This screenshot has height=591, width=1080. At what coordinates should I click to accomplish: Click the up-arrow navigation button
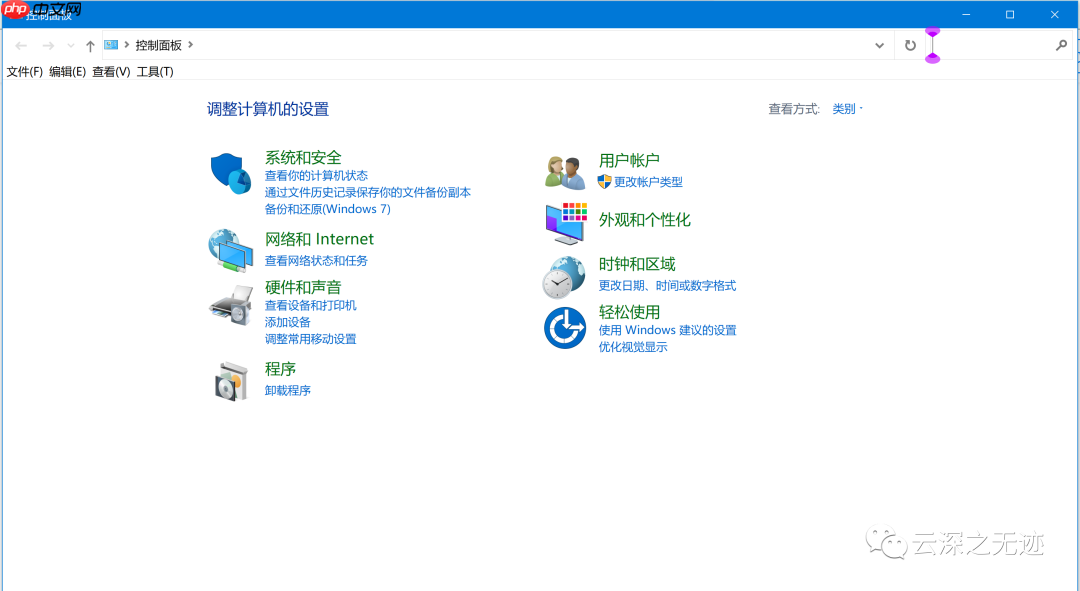coord(89,45)
